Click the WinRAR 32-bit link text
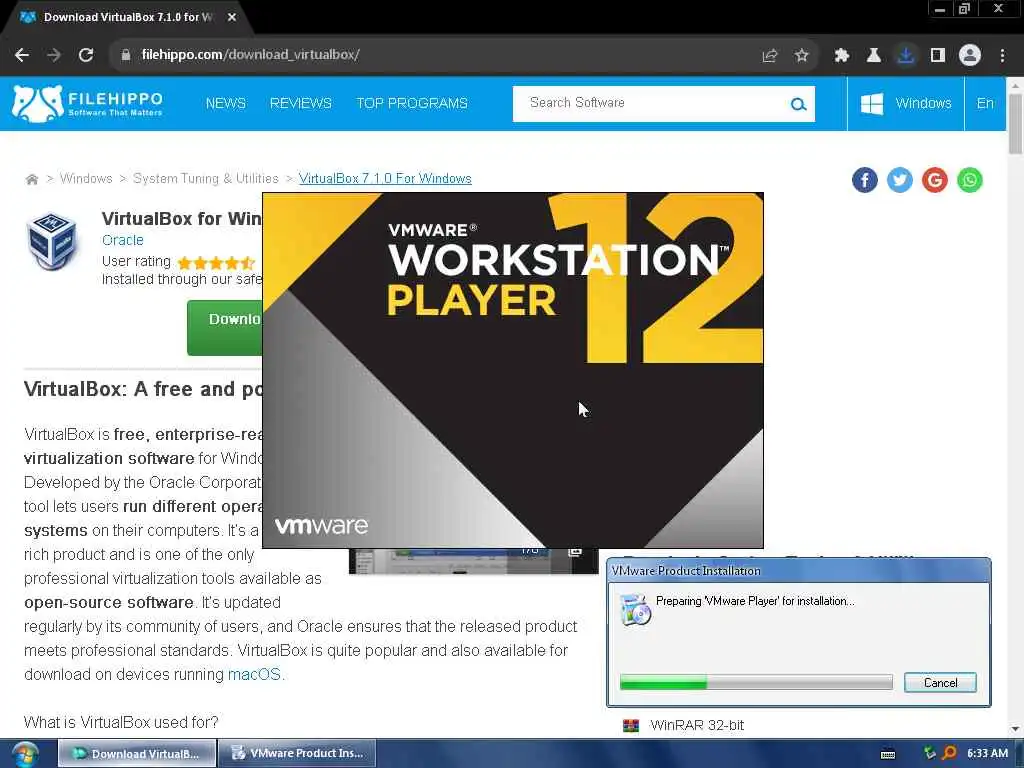The image size is (1024, 768). point(697,726)
